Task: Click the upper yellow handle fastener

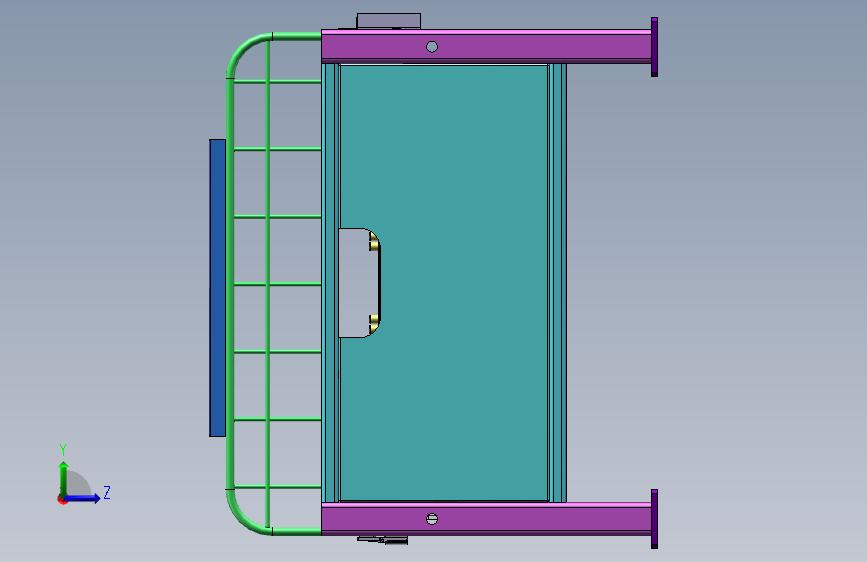Action: point(374,242)
